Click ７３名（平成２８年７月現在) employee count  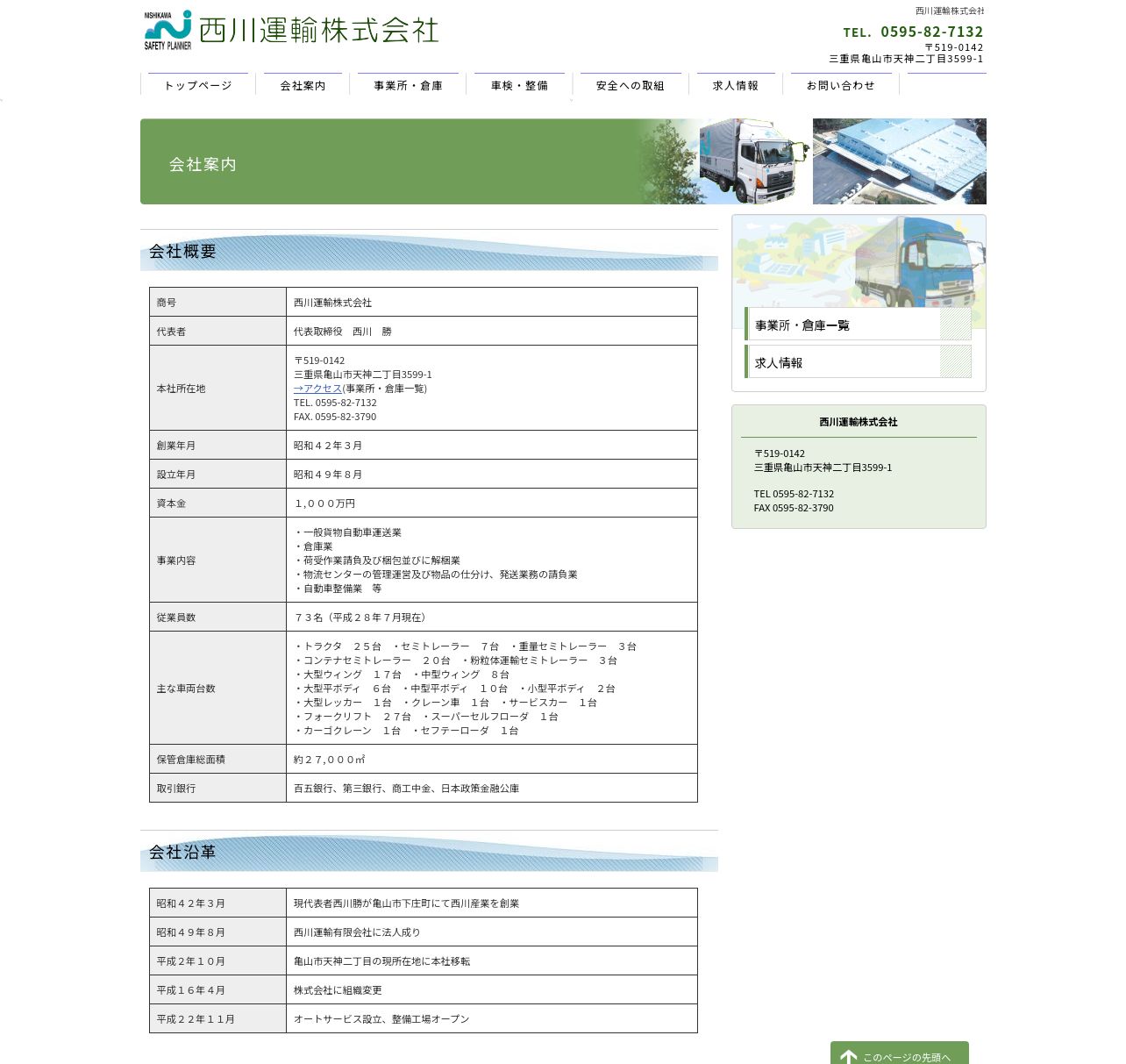pyautogui.click(x=360, y=618)
